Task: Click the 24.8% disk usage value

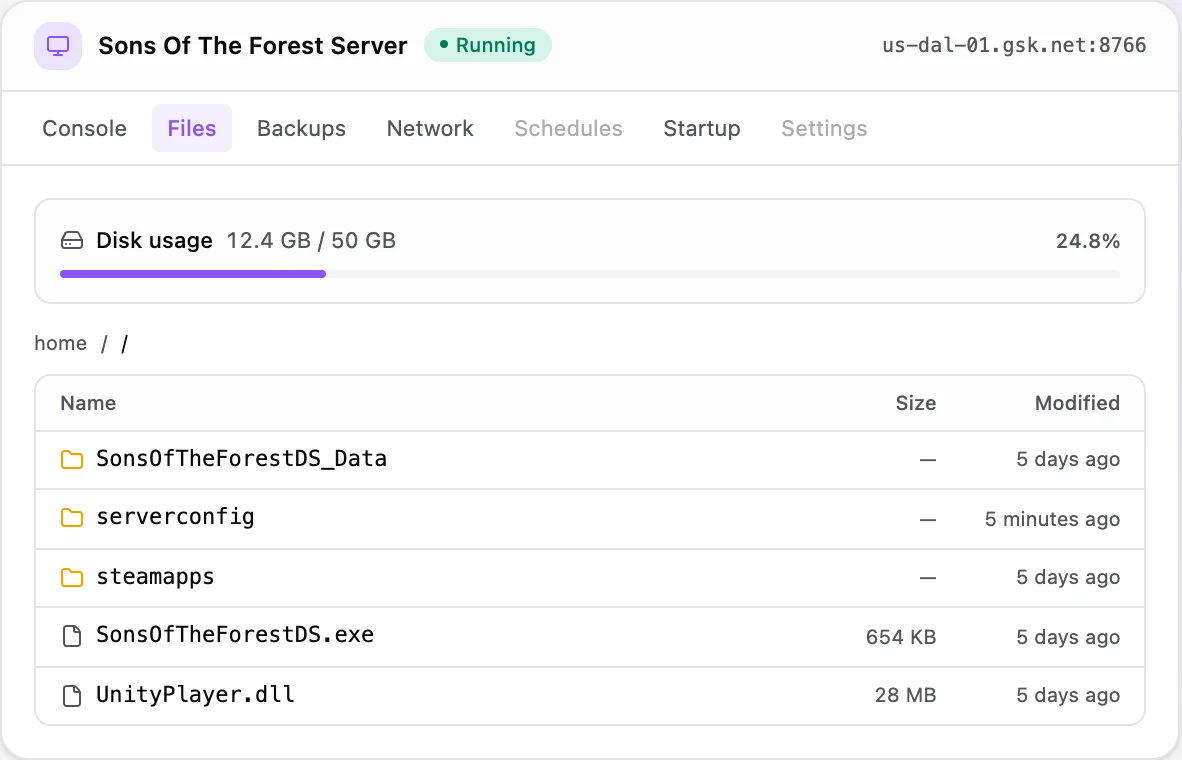Action: pos(1088,241)
